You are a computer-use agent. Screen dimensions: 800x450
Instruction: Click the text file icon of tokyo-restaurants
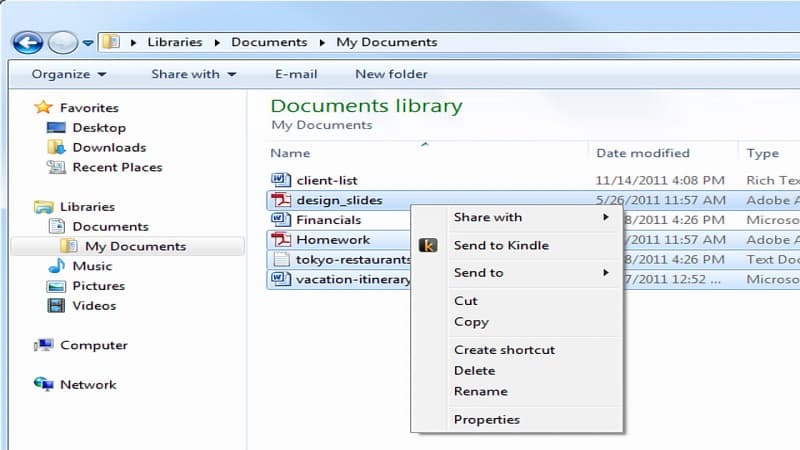point(281,259)
